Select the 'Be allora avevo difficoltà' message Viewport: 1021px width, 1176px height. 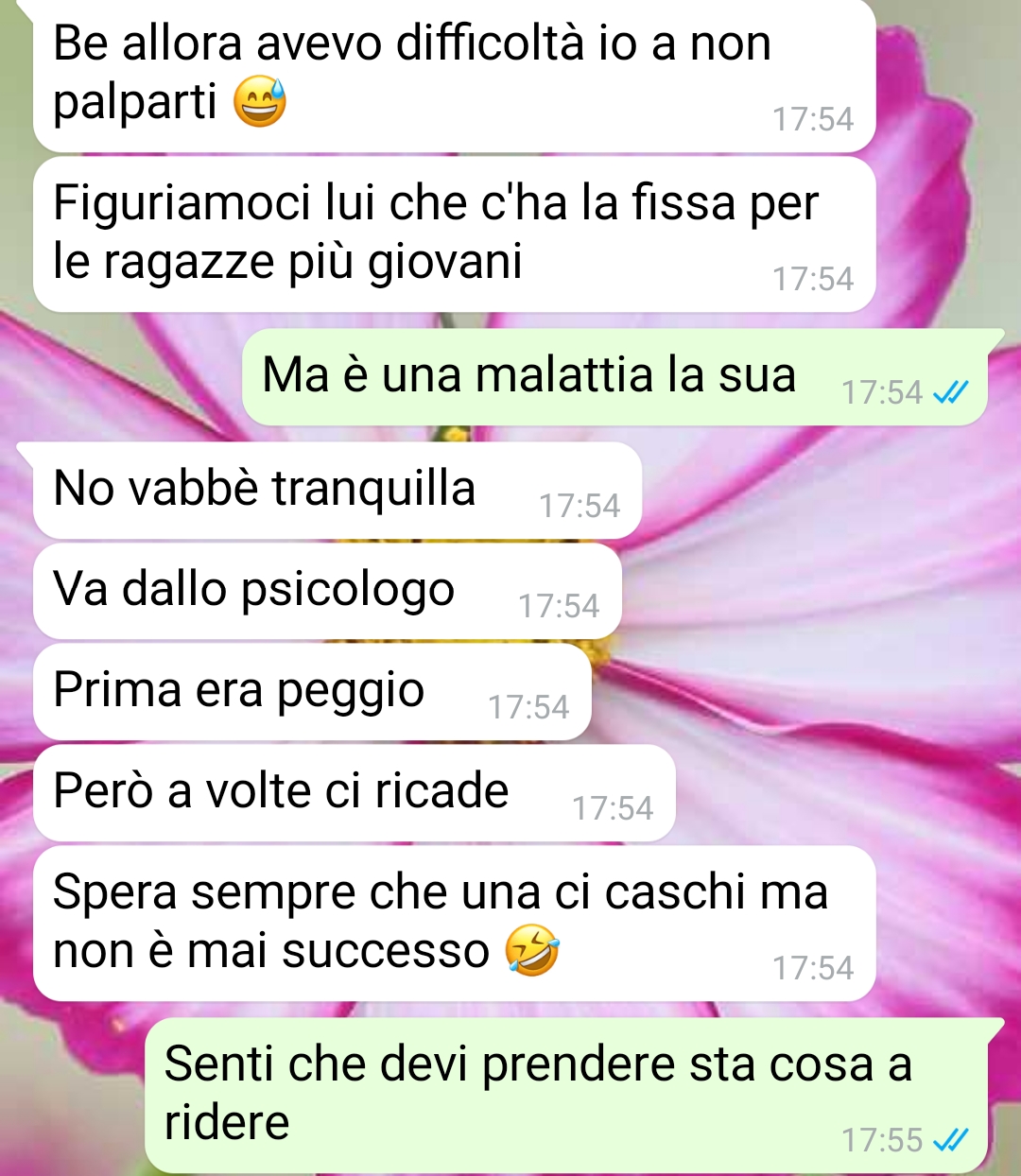[454, 76]
